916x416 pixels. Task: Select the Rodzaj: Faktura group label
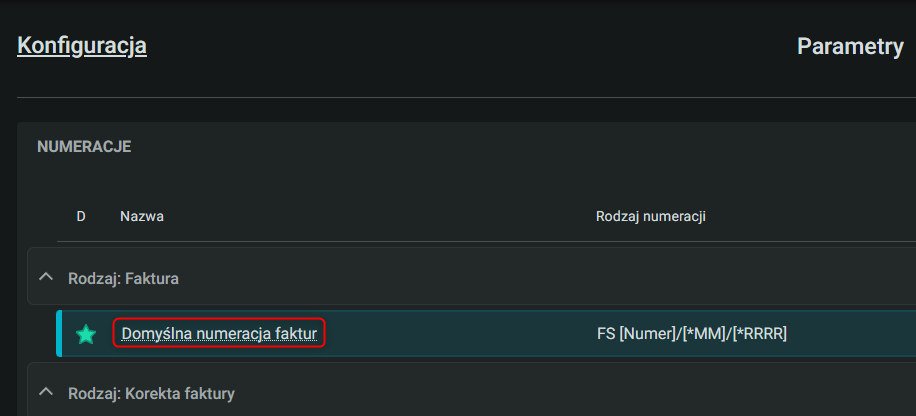[123, 279]
